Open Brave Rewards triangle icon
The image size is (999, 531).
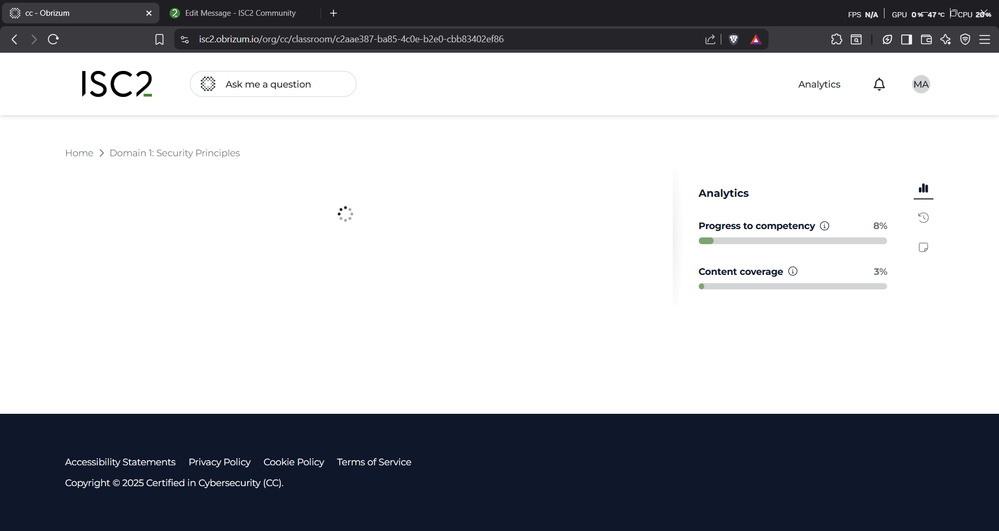pos(756,40)
